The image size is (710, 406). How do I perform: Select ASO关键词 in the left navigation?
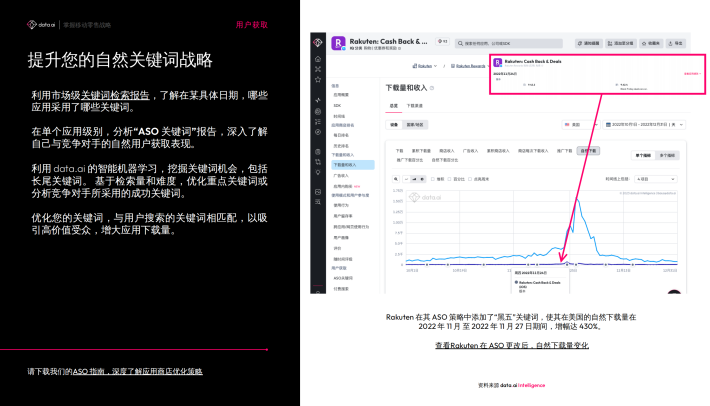(x=343, y=278)
